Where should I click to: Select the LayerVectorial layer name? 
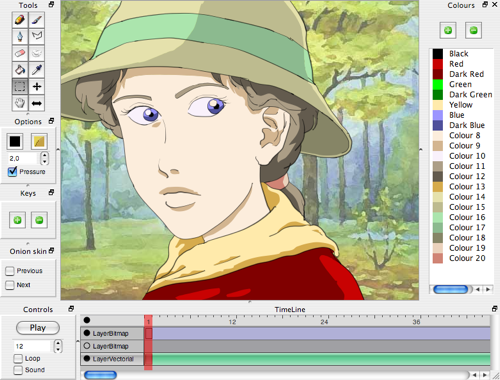(113, 359)
